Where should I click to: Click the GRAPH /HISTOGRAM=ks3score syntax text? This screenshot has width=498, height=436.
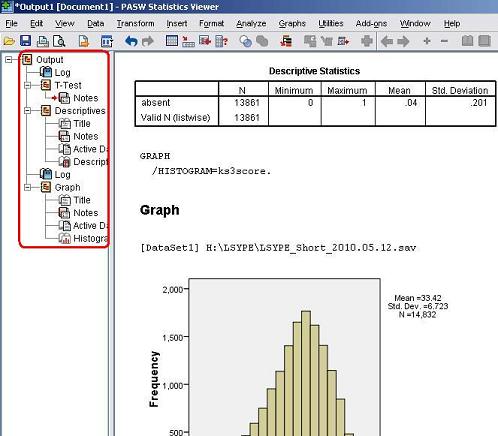[206, 164]
